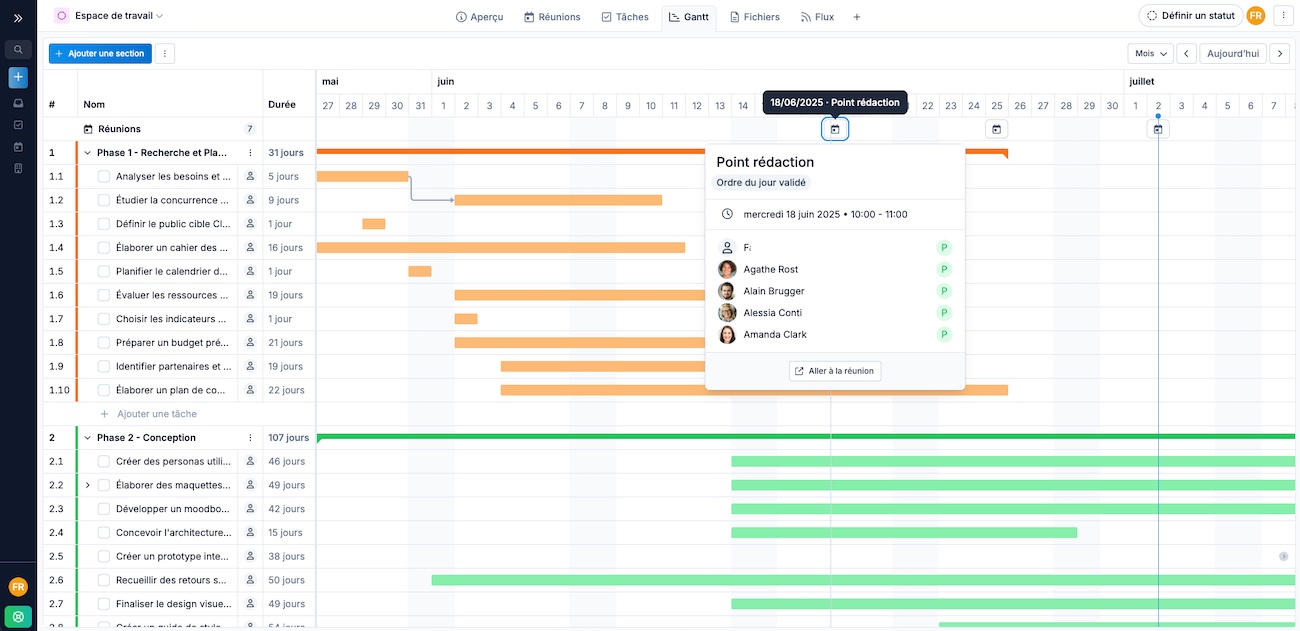This screenshot has width=1300, height=631.
Task: Collapse Phase 2 - Conception section
Action: tap(87, 438)
